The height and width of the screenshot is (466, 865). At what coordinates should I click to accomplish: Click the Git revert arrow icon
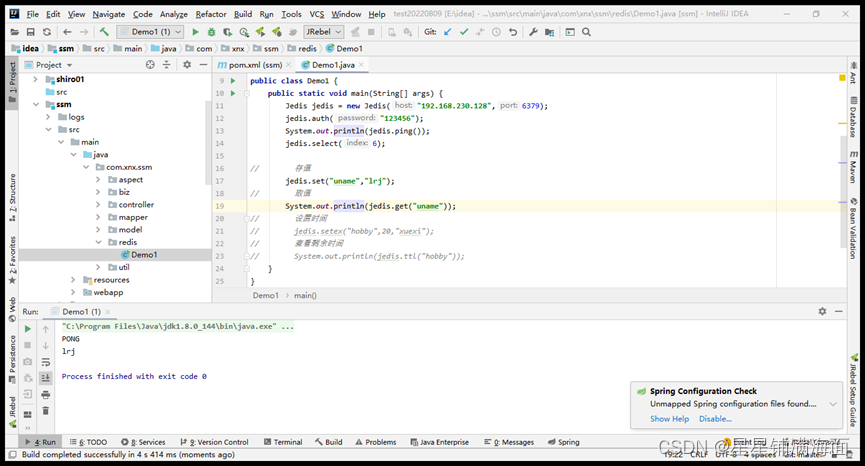(513, 32)
